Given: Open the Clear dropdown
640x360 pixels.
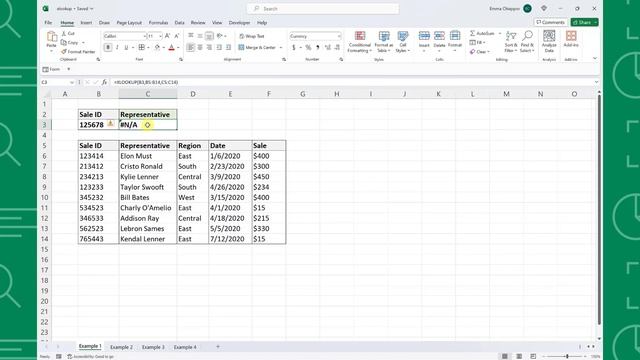Looking at the screenshot, I should (480, 52).
